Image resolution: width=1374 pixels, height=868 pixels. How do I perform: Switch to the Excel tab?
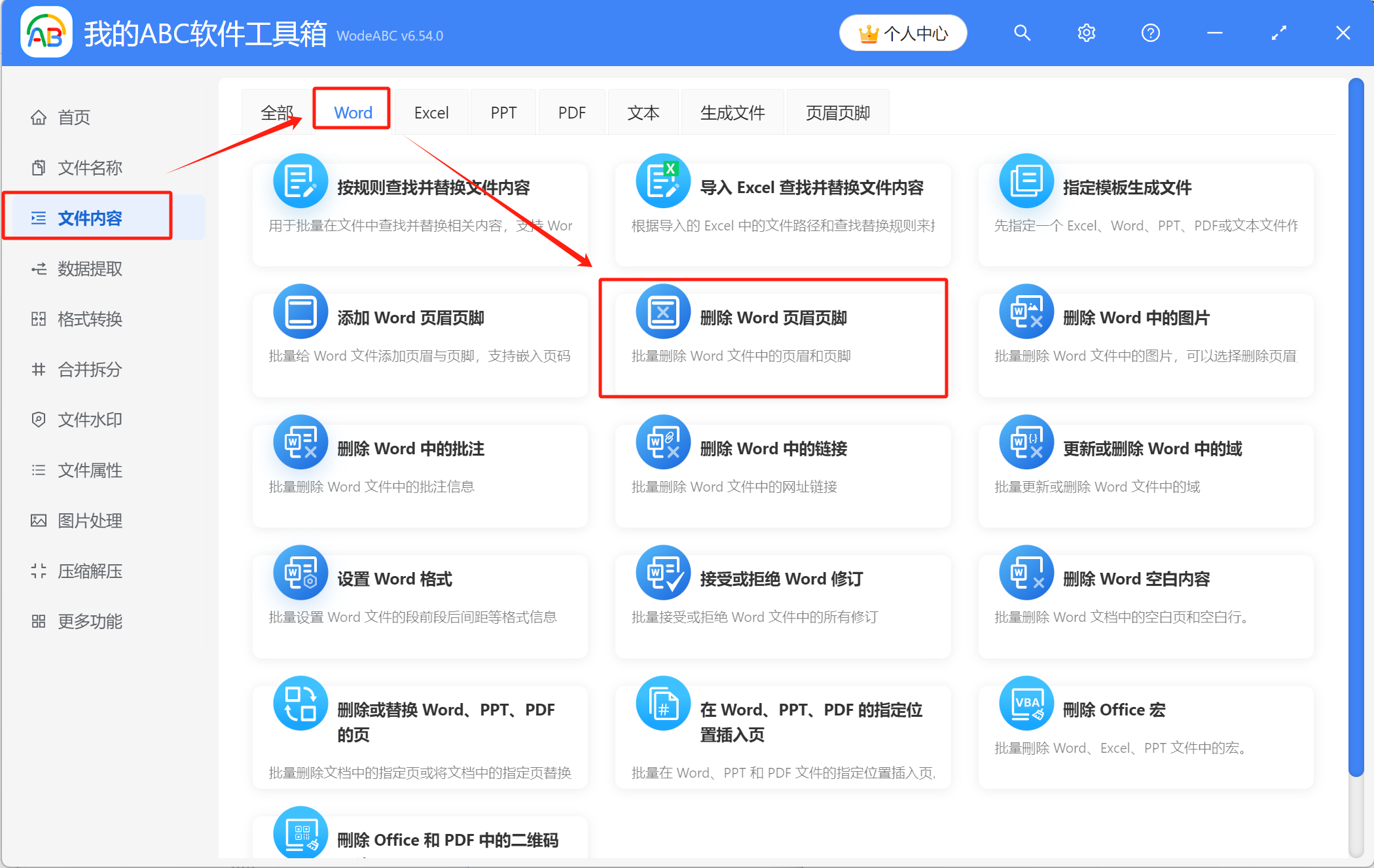pos(431,111)
